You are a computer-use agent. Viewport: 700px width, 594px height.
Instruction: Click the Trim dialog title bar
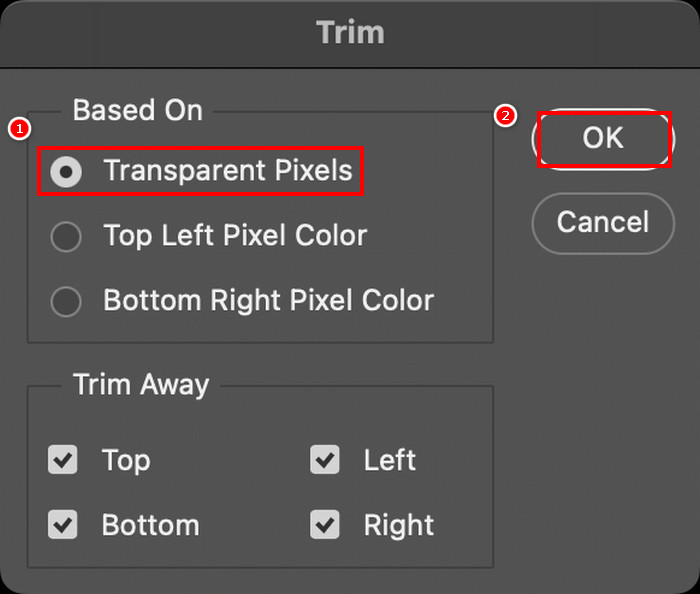pyautogui.click(x=350, y=31)
